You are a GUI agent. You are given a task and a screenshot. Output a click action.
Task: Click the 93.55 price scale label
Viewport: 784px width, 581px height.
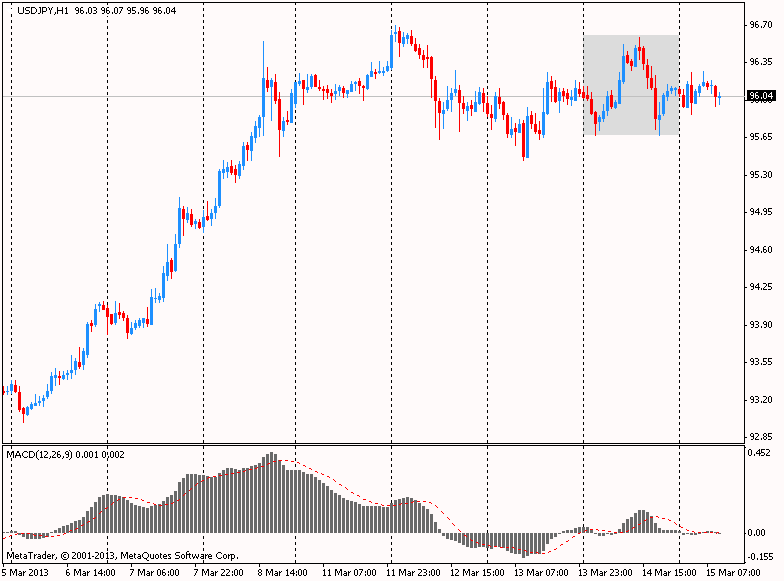coord(760,362)
